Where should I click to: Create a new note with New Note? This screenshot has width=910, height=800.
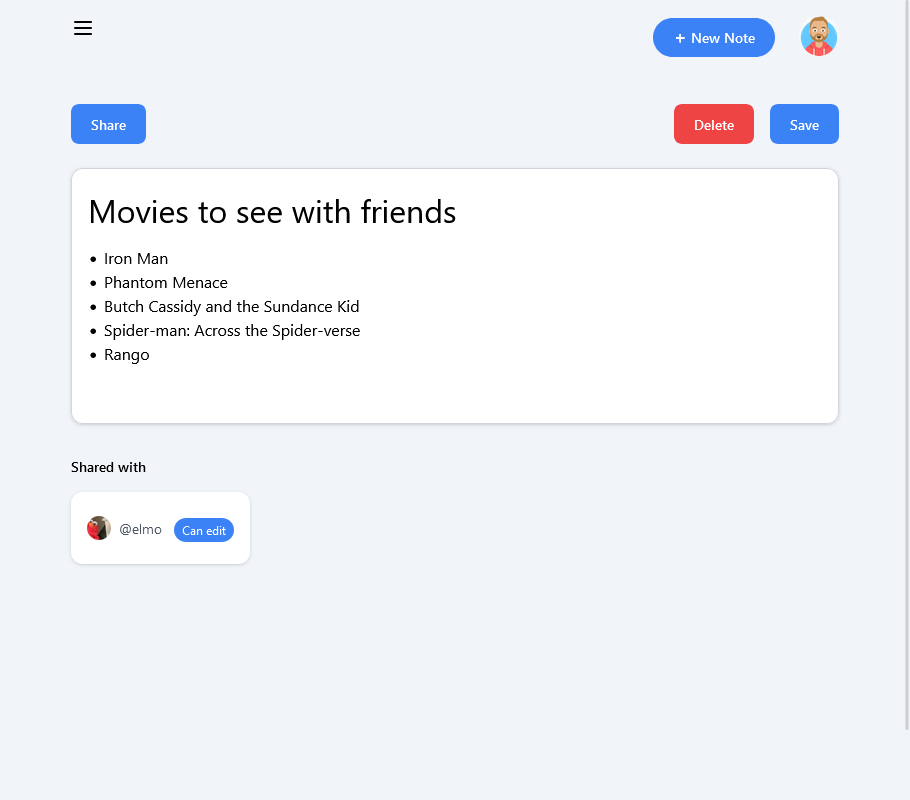coord(713,38)
